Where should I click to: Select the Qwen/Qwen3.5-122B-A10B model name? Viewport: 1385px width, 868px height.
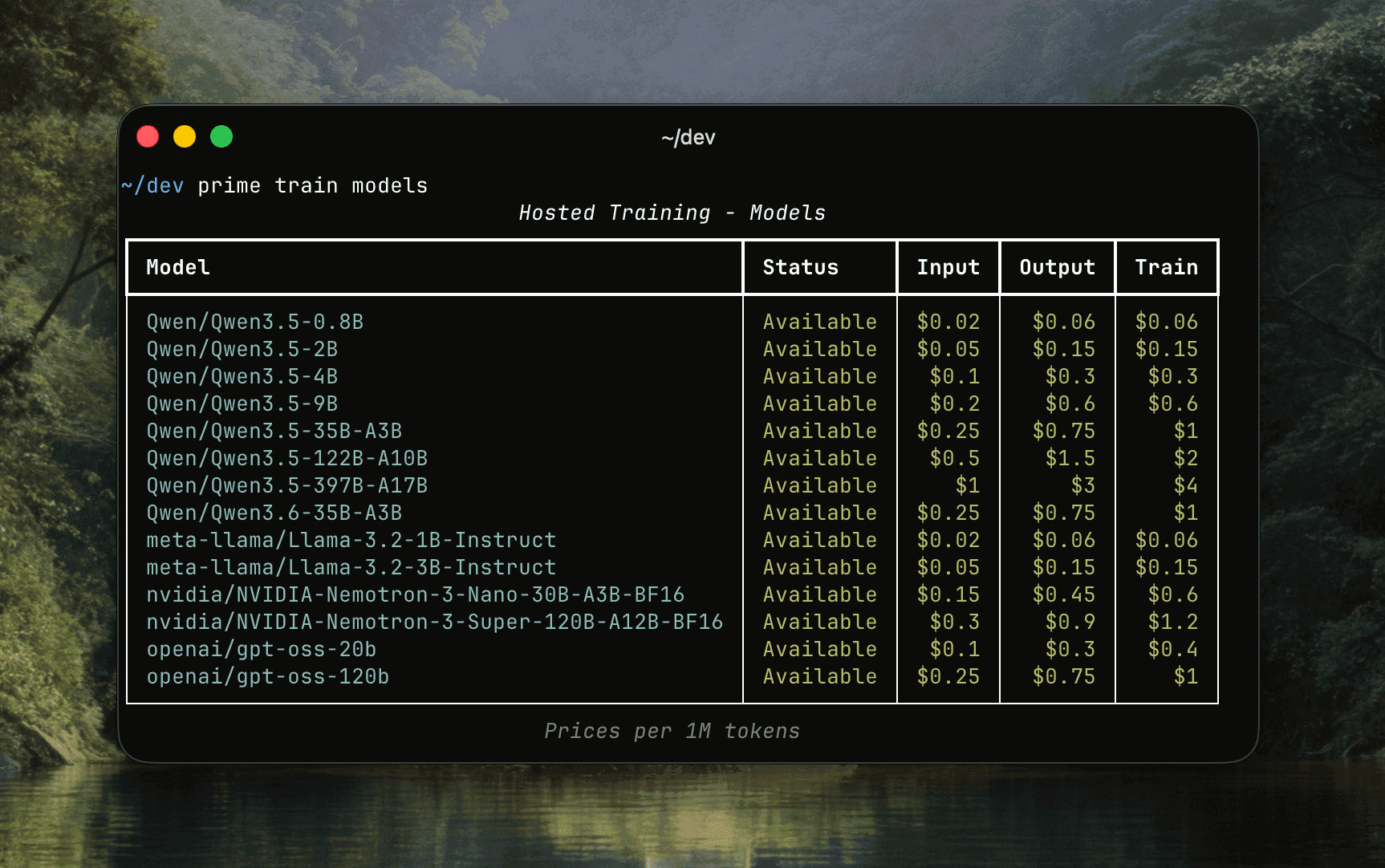coord(287,459)
